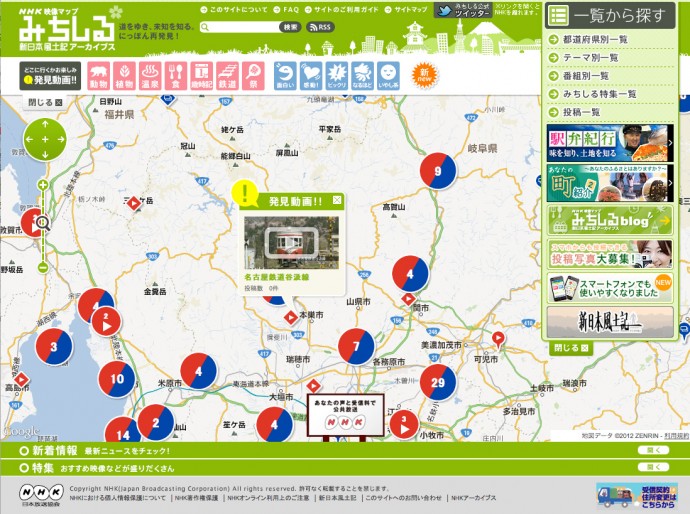This screenshot has width=690, height=514.
Task: Select the 祭 festival category icon
Action: tap(253, 76)
